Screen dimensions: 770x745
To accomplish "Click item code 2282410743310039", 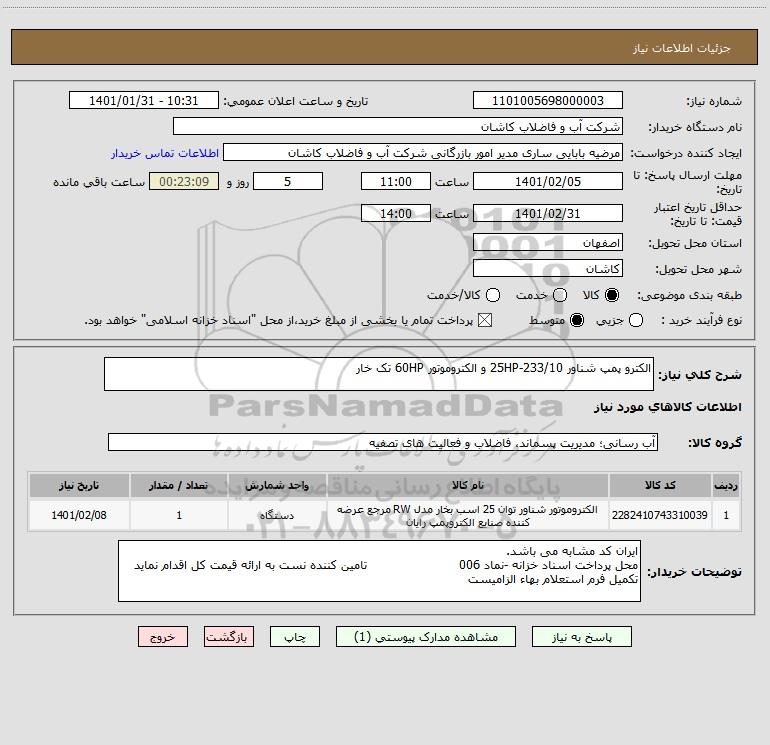I will pyautogui.click(x=660, y=515).
